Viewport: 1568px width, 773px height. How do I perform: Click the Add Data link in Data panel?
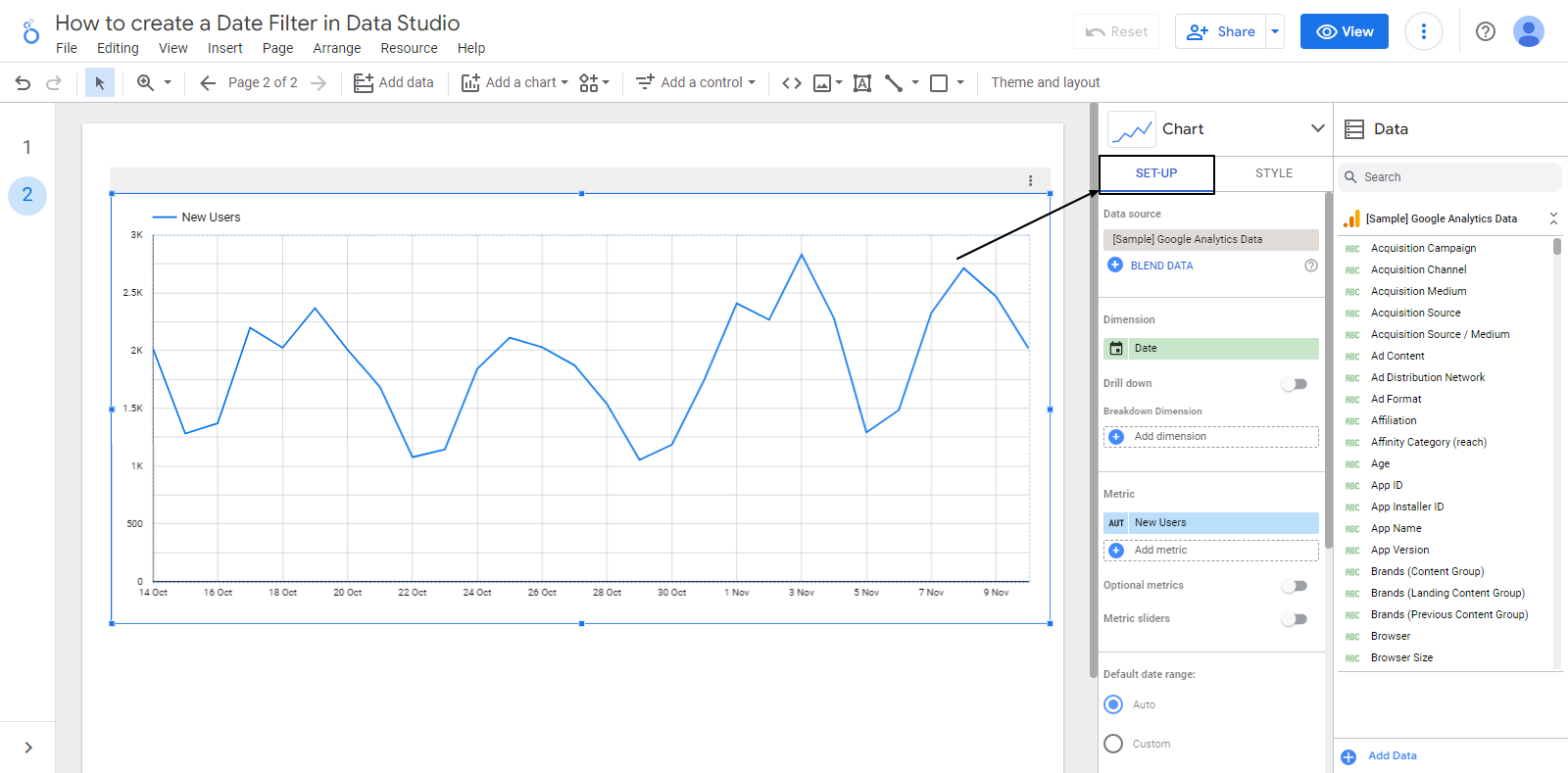1392,755
